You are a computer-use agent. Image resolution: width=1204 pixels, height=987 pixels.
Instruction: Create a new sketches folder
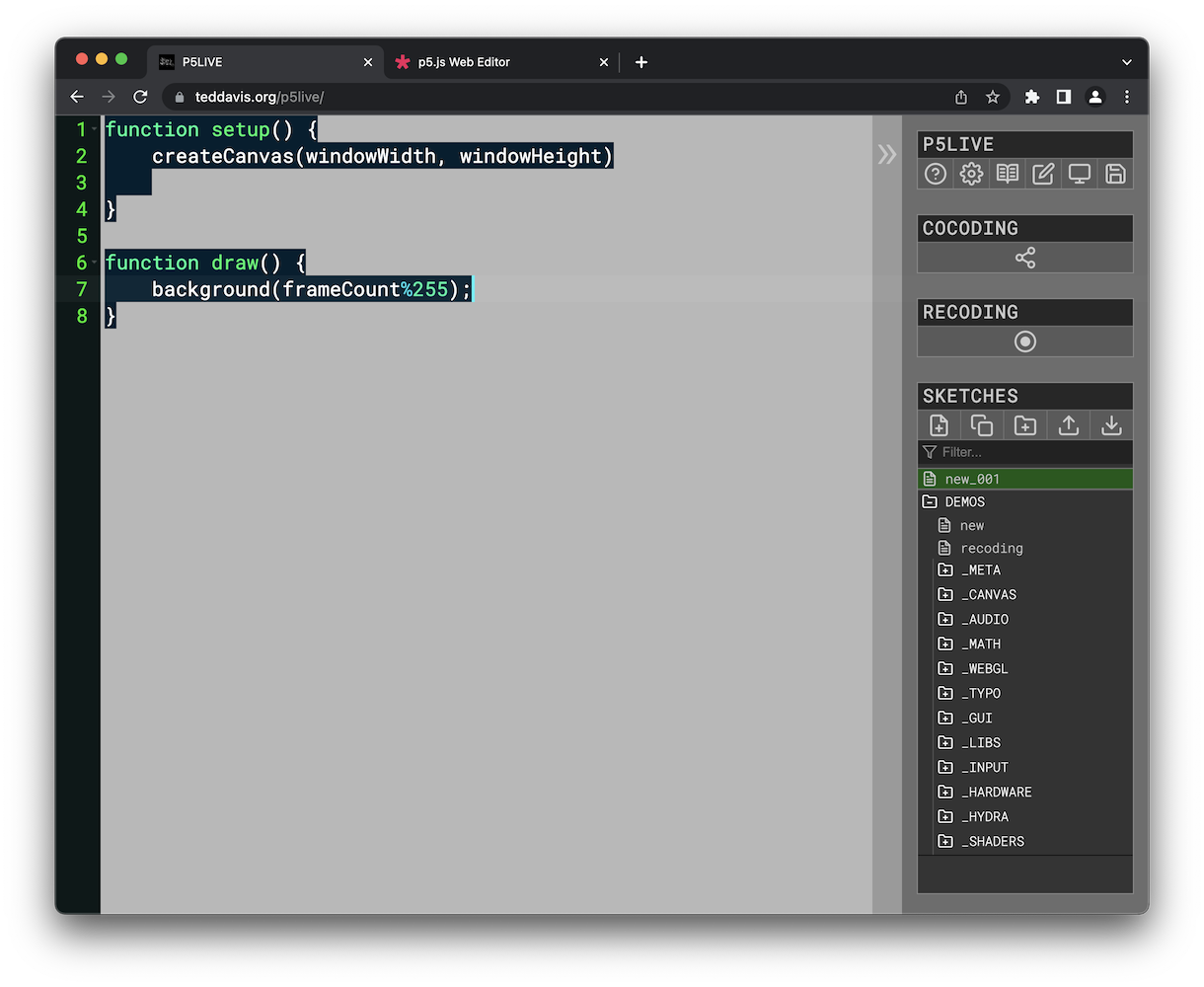click(x=1025, y=425)
